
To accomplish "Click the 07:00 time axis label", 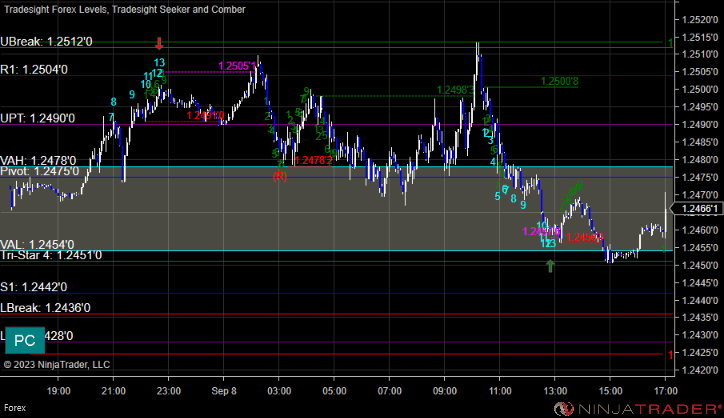I will coord(389,391).
